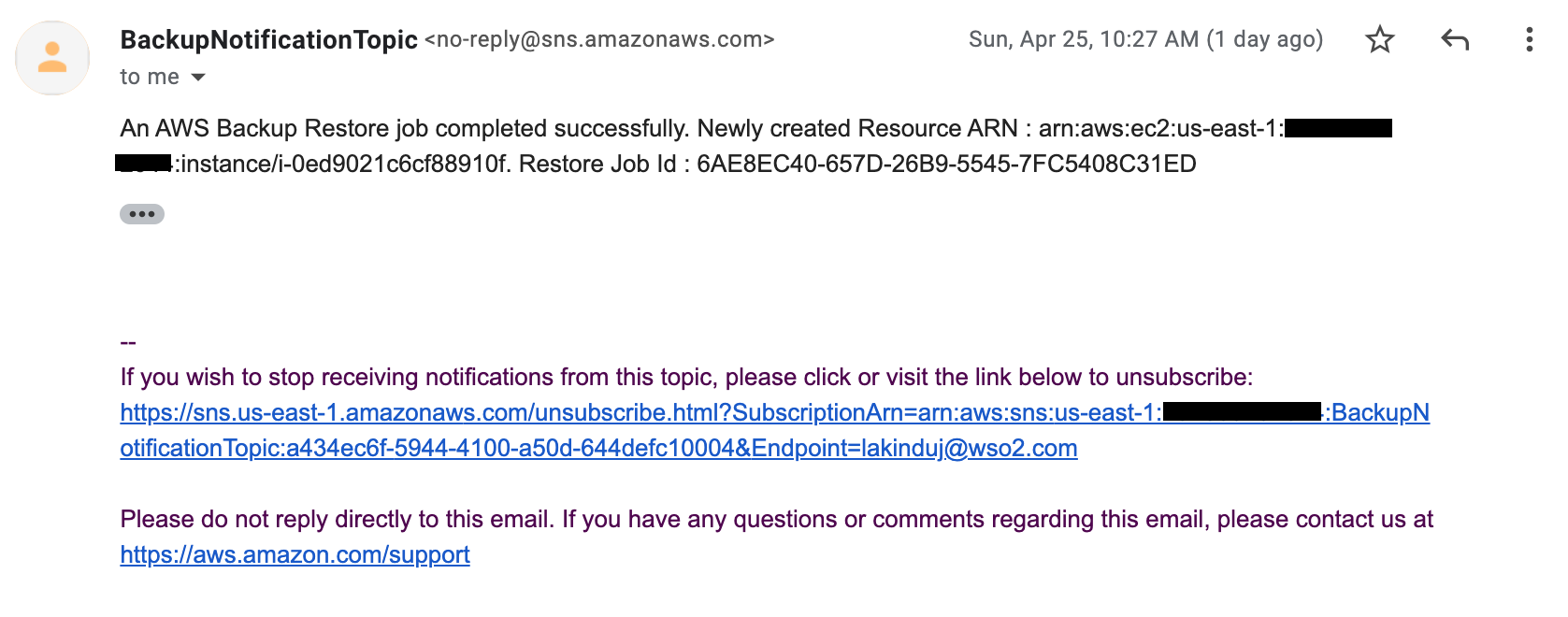
Task: Click the link portion ending with lakinduj@wso2.com
Action: pyautogui.click(x=598, y=448)
